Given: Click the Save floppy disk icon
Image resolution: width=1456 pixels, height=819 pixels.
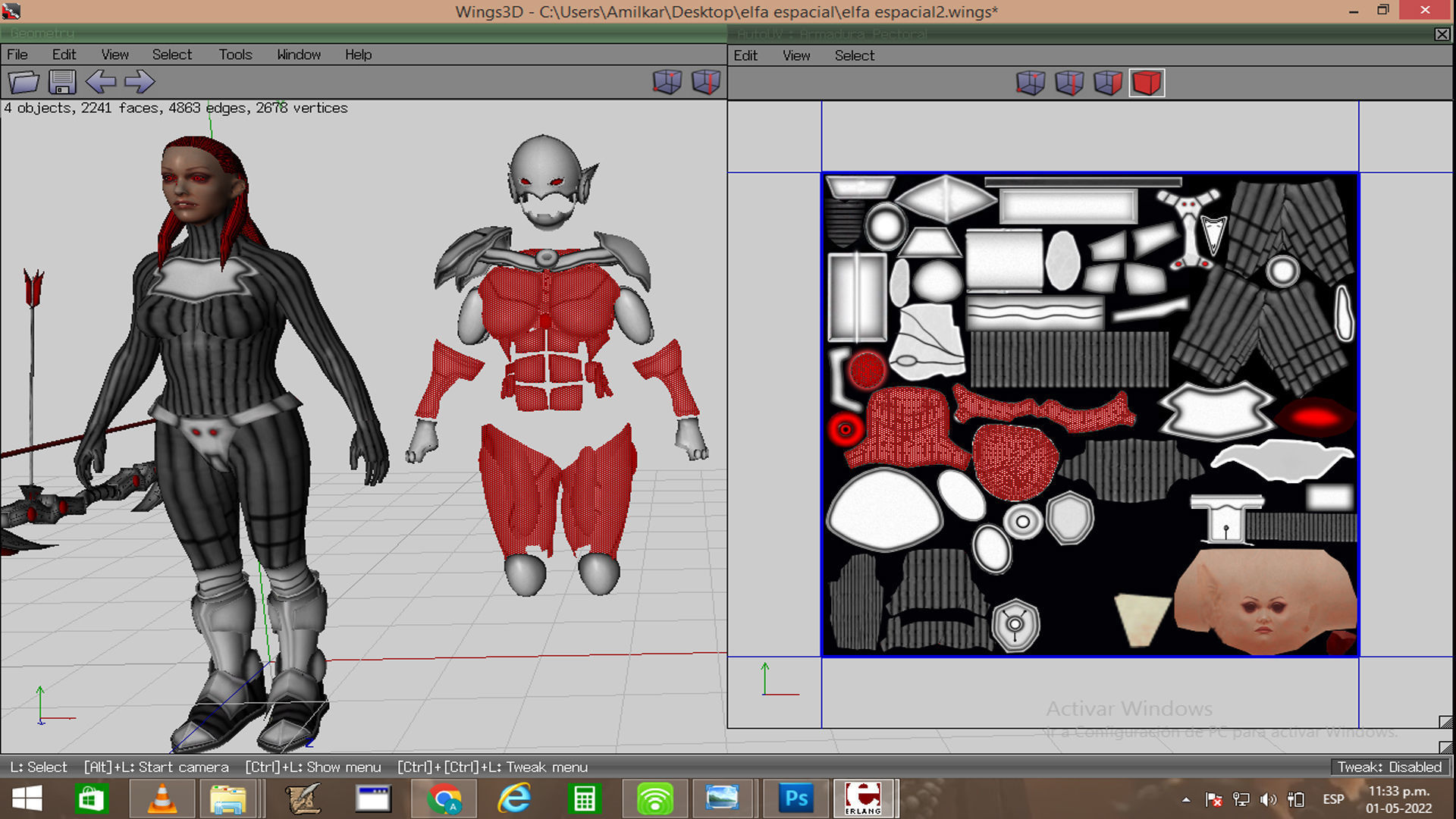Looking at the screenshot, I should (x=62, y=82).
